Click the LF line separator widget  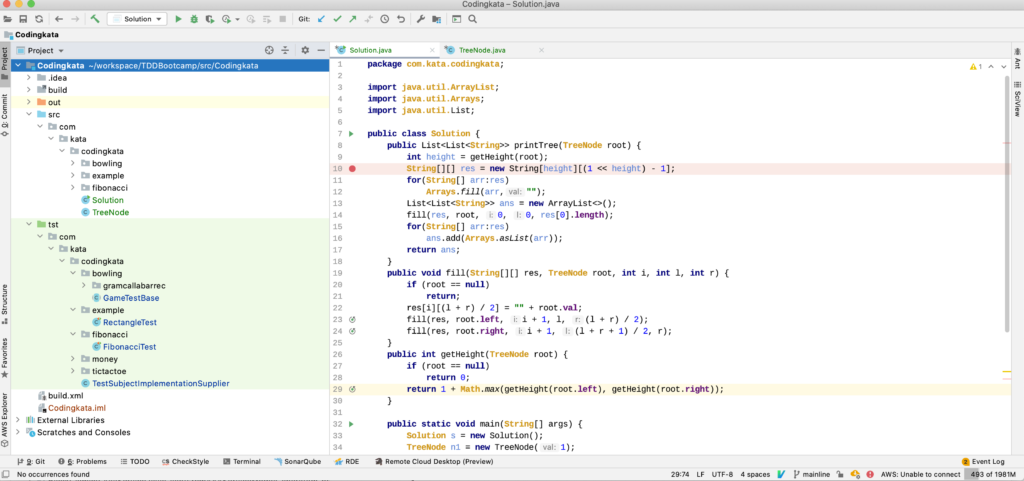point(700,474)
